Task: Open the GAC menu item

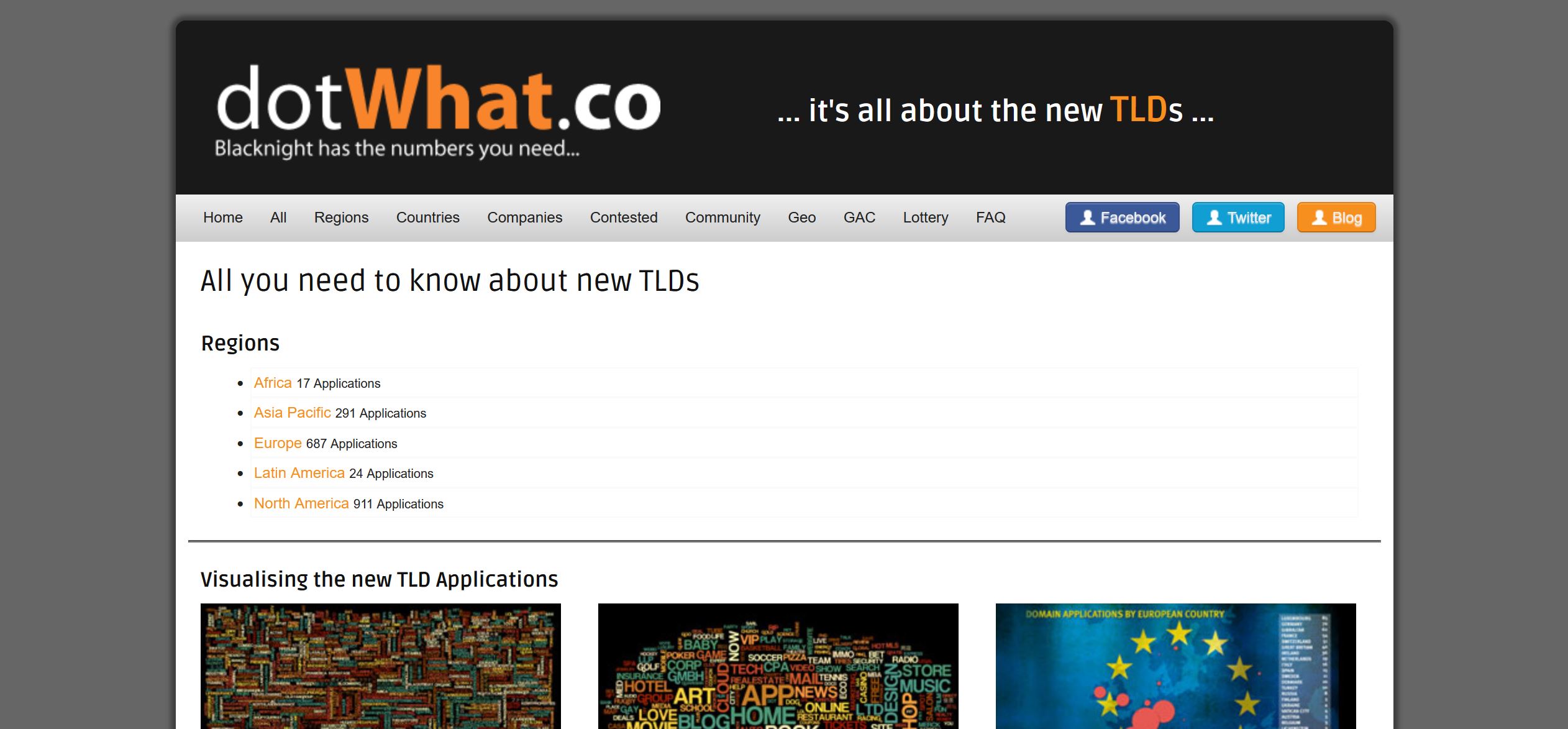Action: [x=859, y=218]
